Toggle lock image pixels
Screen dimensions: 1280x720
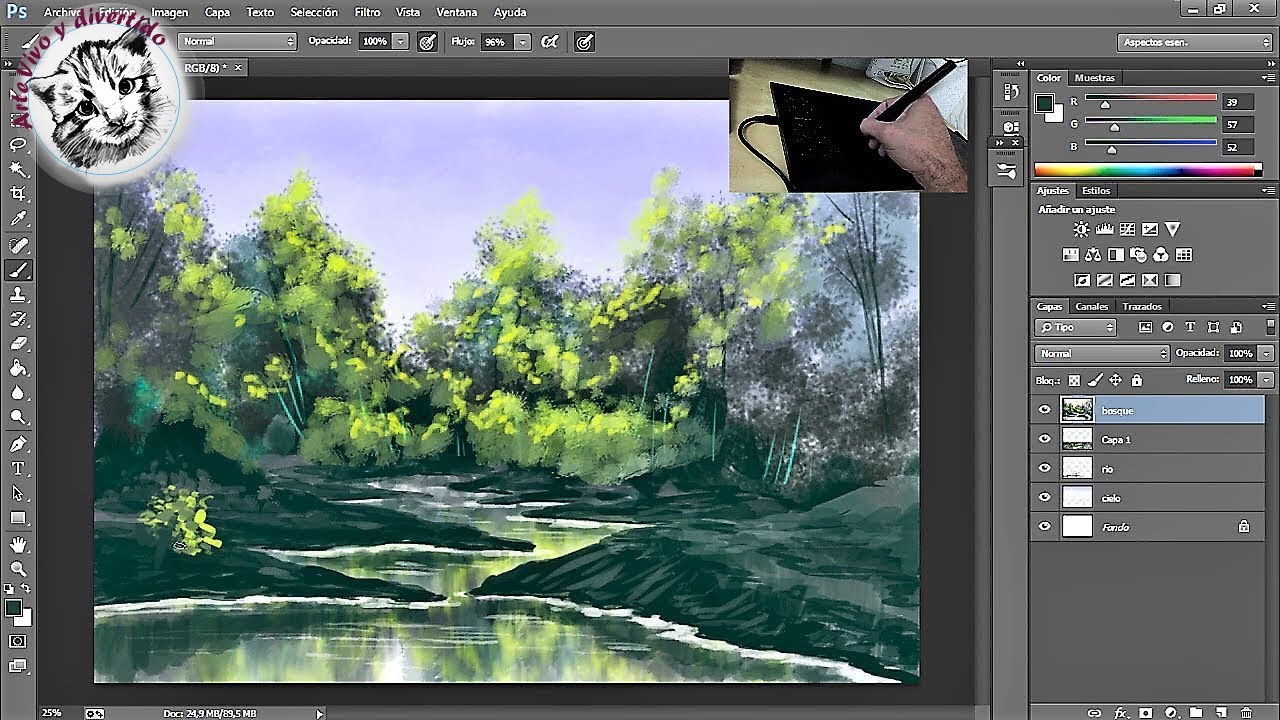pos(1095,380)
